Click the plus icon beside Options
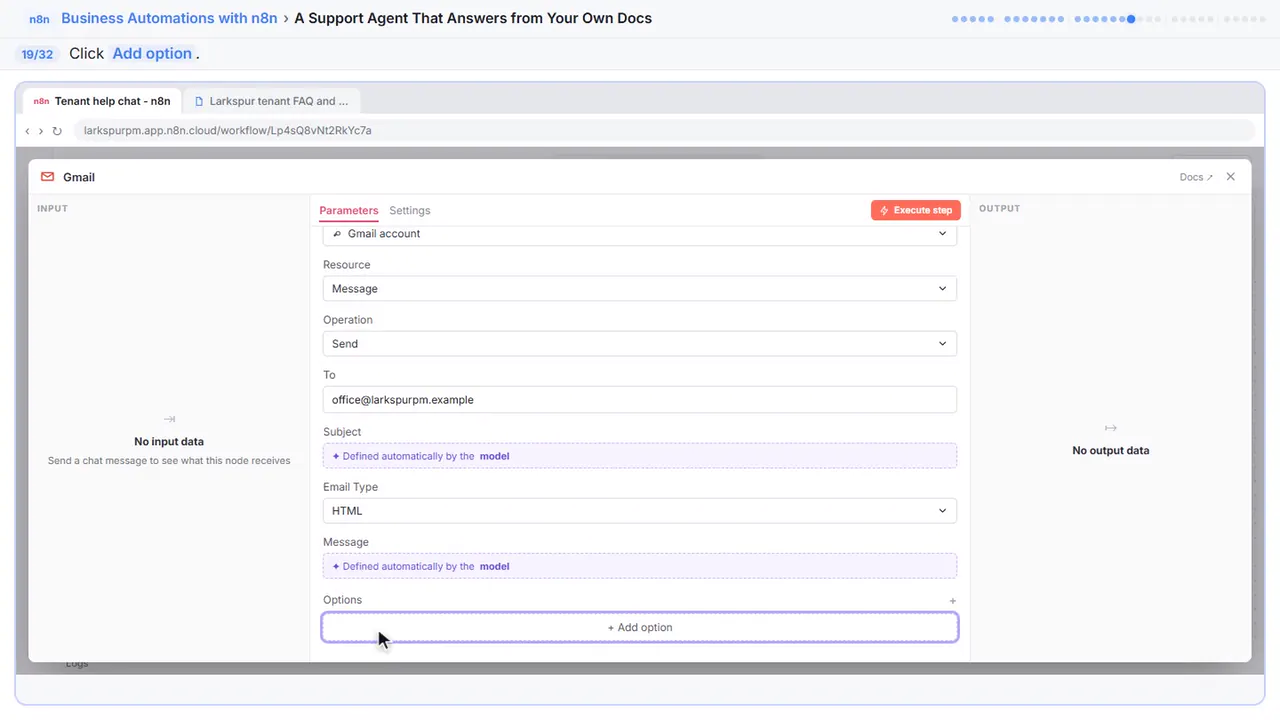 tap(953, 601)
